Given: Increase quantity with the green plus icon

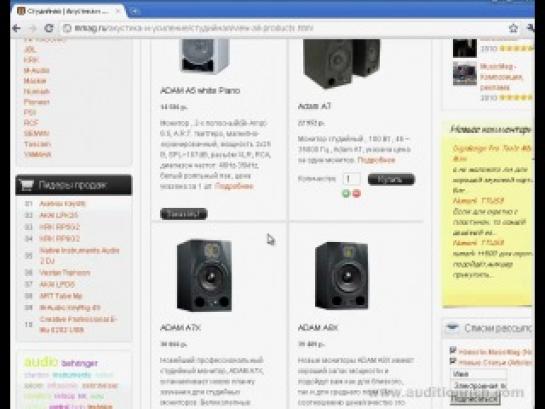Looking at the screenshot, I should pyautogui.click(x=346, y=194).
